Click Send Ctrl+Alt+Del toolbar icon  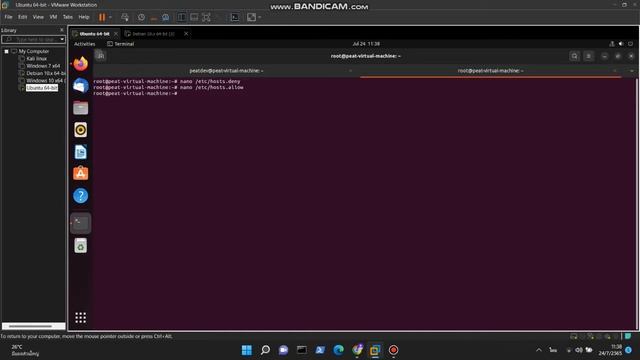click(x=125, y=17)
